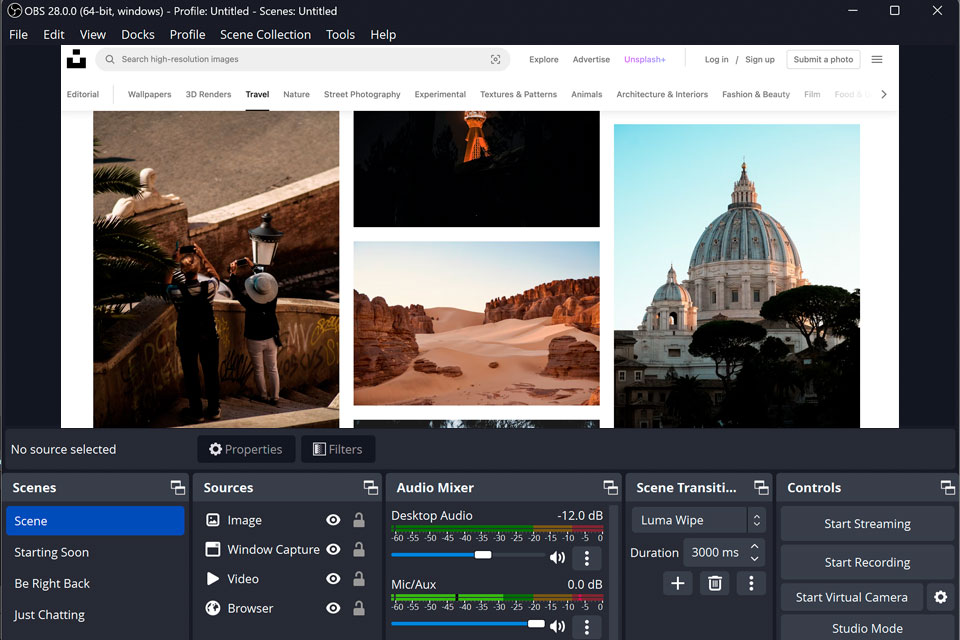Pop out the Scene Transitions dock icon

tap(761, 488)
